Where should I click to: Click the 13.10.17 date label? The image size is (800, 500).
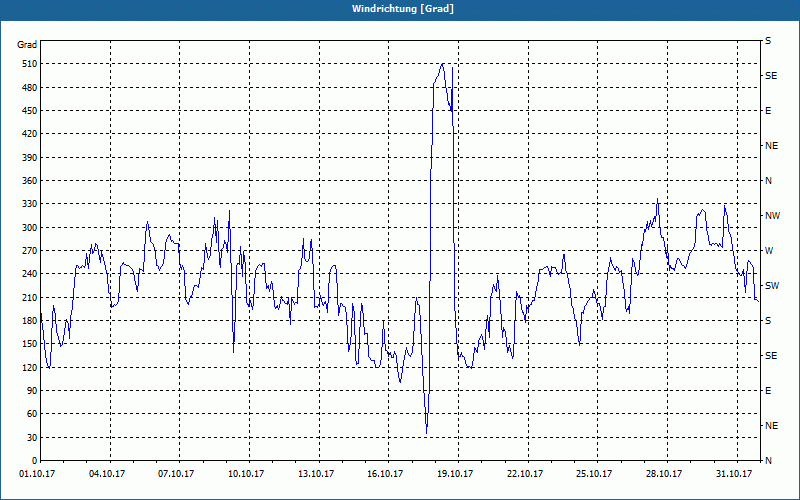[x=316, y=474]
